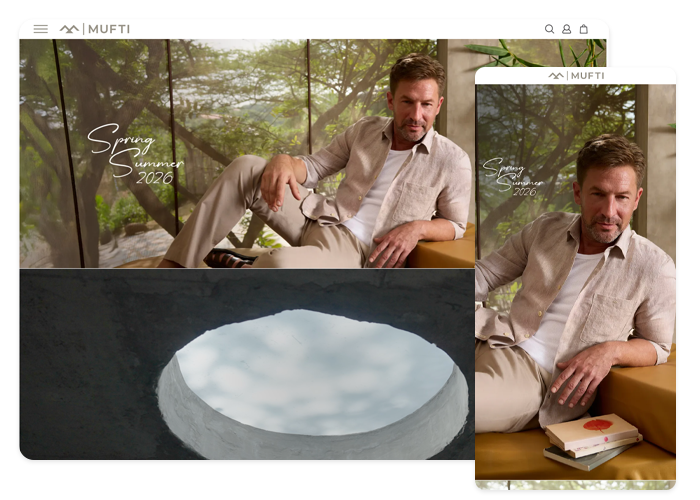Click the Mufti logo in the mobile preview header
700x500 pixels.
pos(556,75)
